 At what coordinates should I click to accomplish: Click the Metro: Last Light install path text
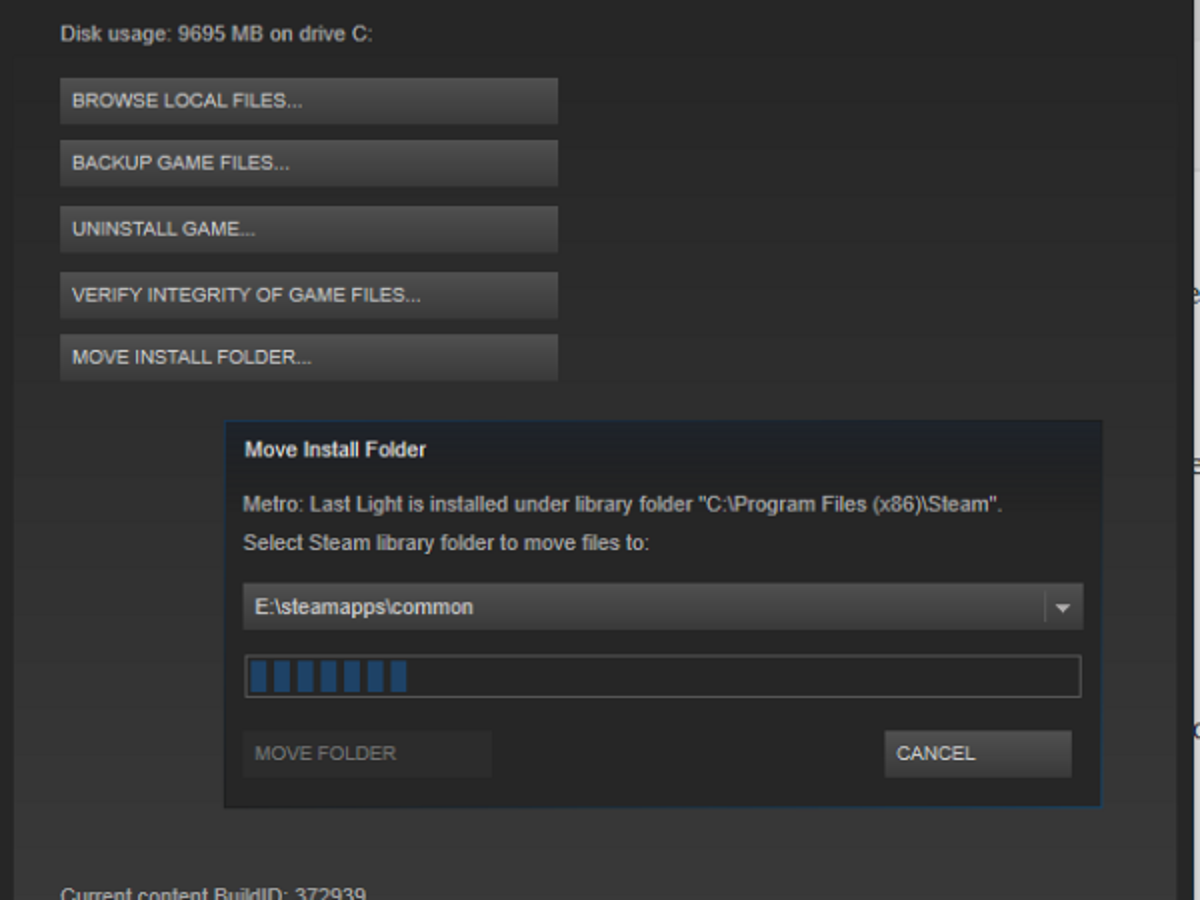click(623, 504)
